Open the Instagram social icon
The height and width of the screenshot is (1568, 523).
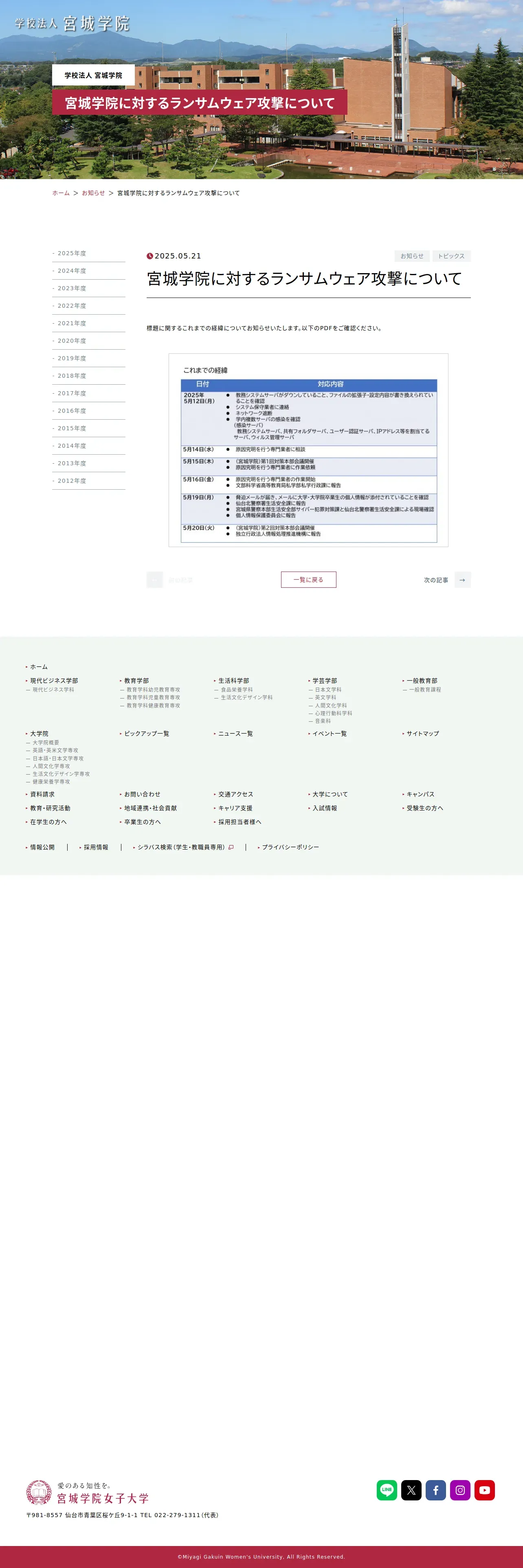(x=460, y=1490)
